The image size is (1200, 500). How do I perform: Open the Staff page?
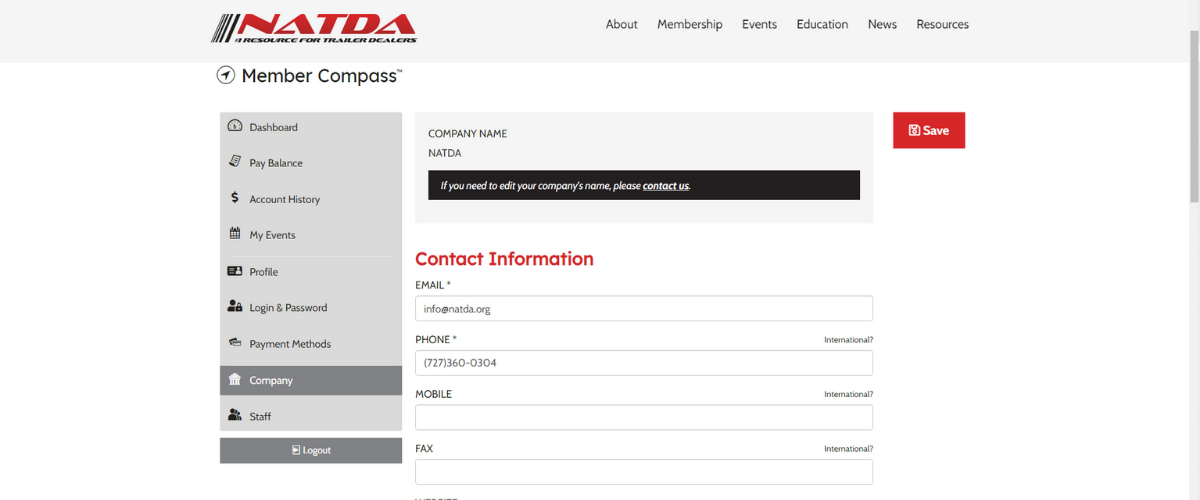coord(311,416)
